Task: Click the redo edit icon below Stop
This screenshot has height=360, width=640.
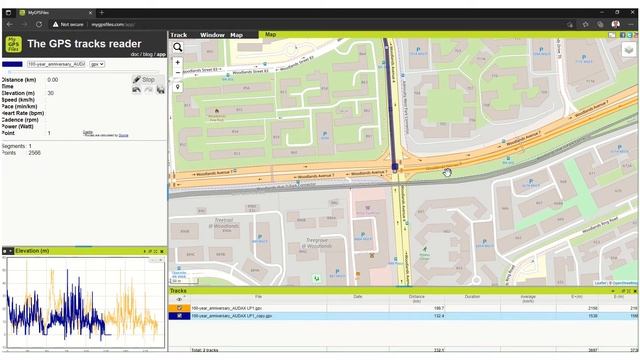Action: (149, 90)
